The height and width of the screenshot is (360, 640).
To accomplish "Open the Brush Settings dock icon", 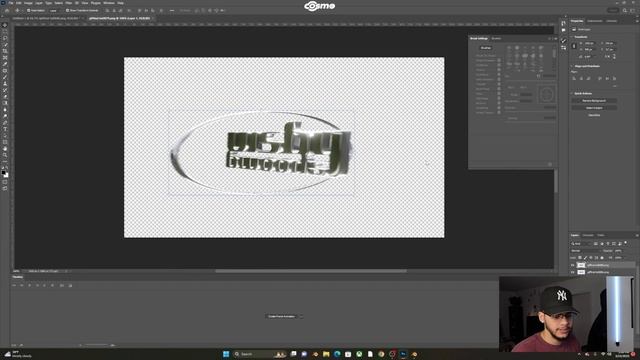I will [x=564, y=40].
